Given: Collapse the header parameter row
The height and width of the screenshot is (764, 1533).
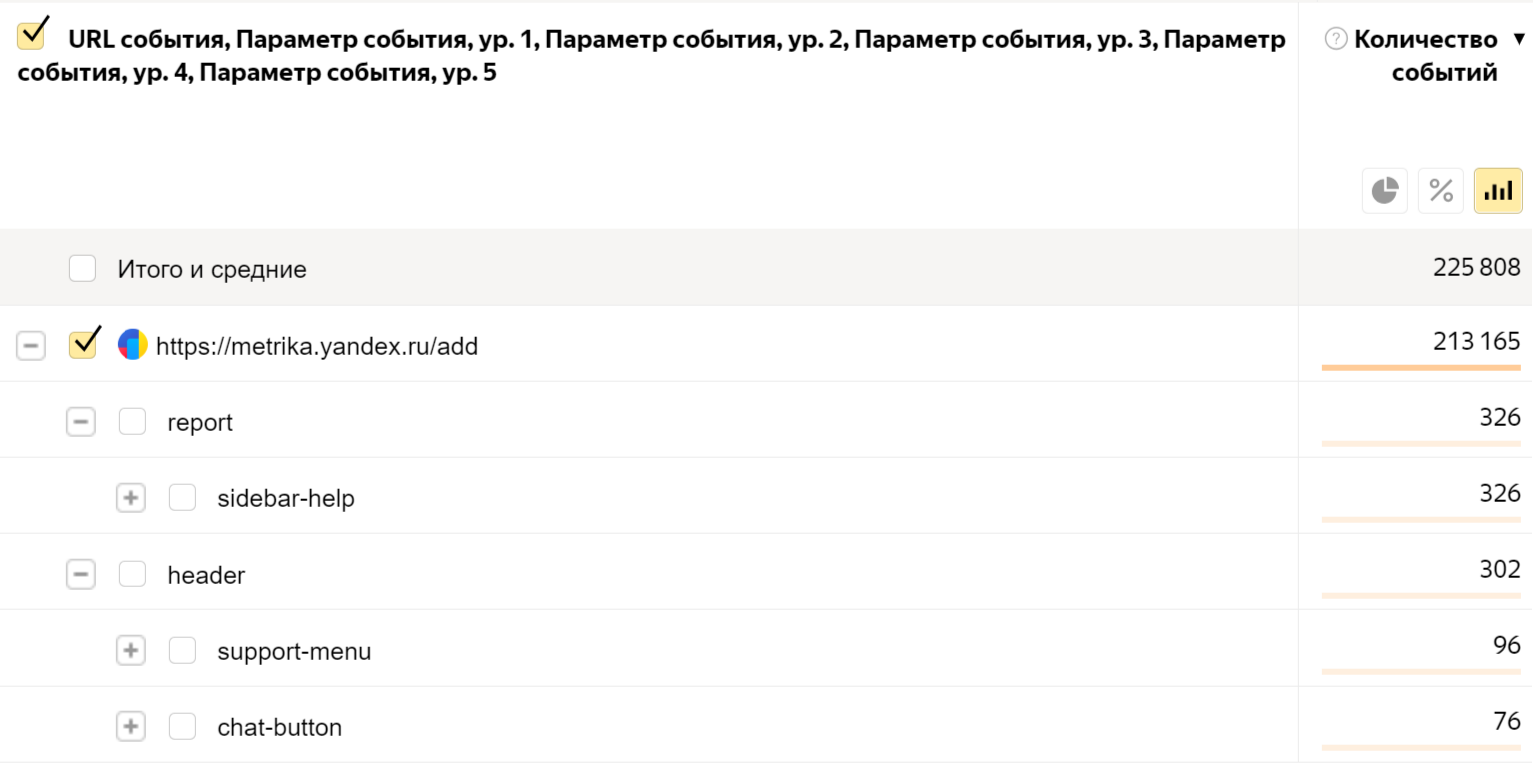Looking at the screenshot, I should pos(81,575).
